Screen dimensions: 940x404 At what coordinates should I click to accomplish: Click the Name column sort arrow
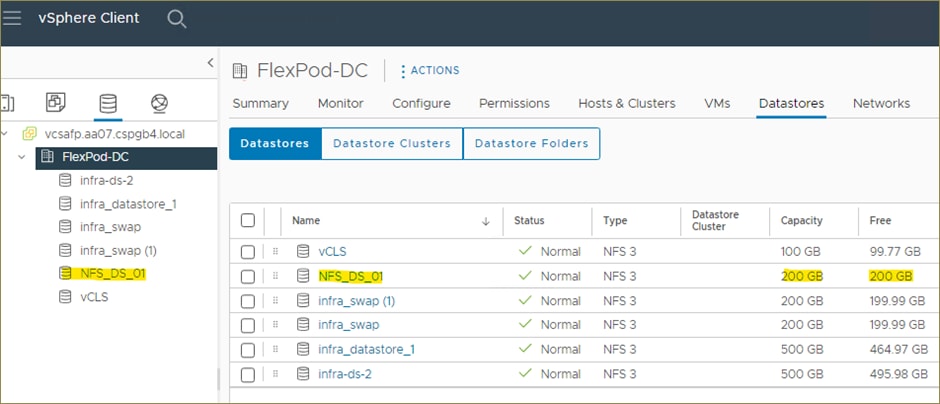486,221
